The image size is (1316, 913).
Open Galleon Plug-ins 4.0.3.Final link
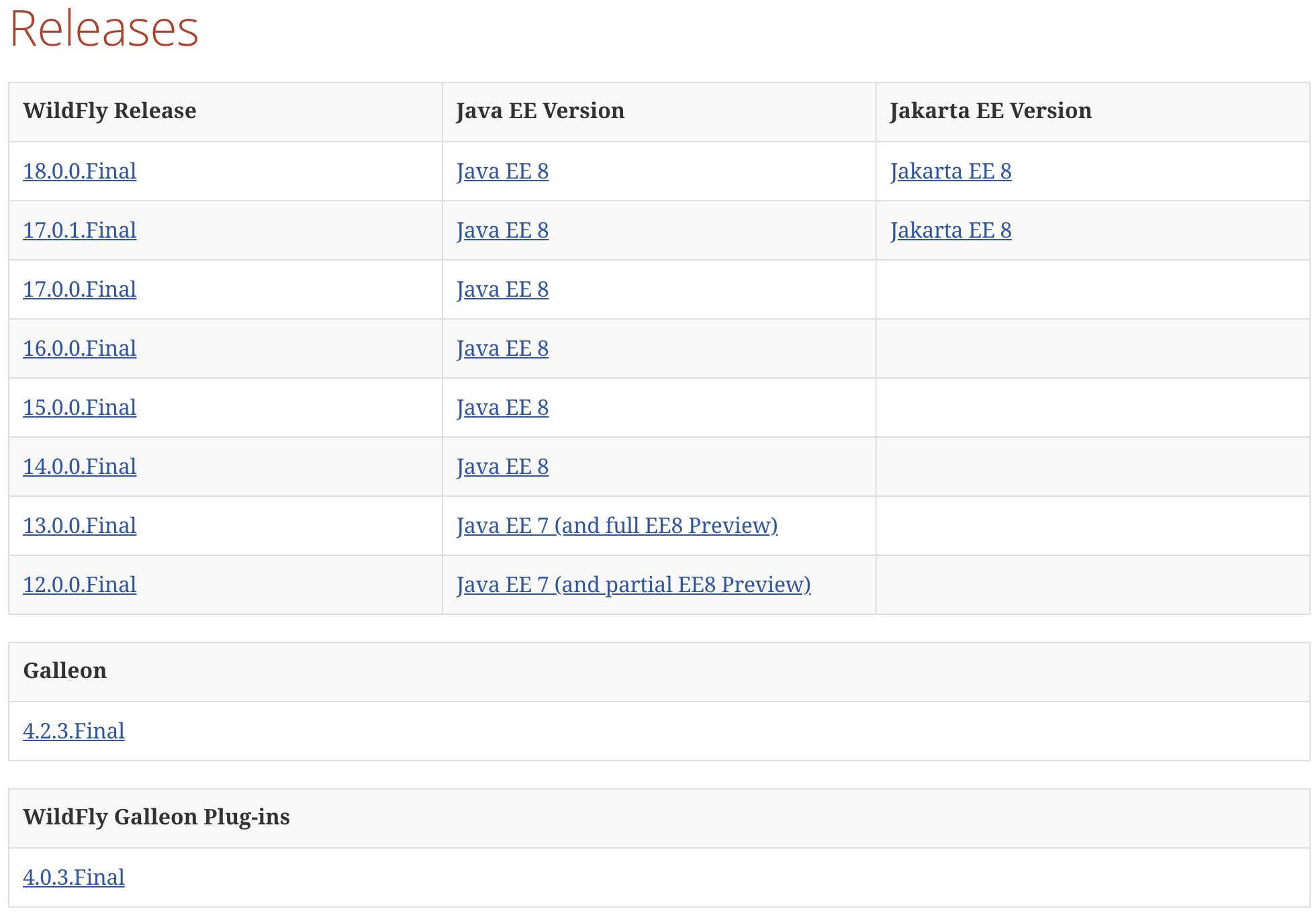tap(74, 877)
